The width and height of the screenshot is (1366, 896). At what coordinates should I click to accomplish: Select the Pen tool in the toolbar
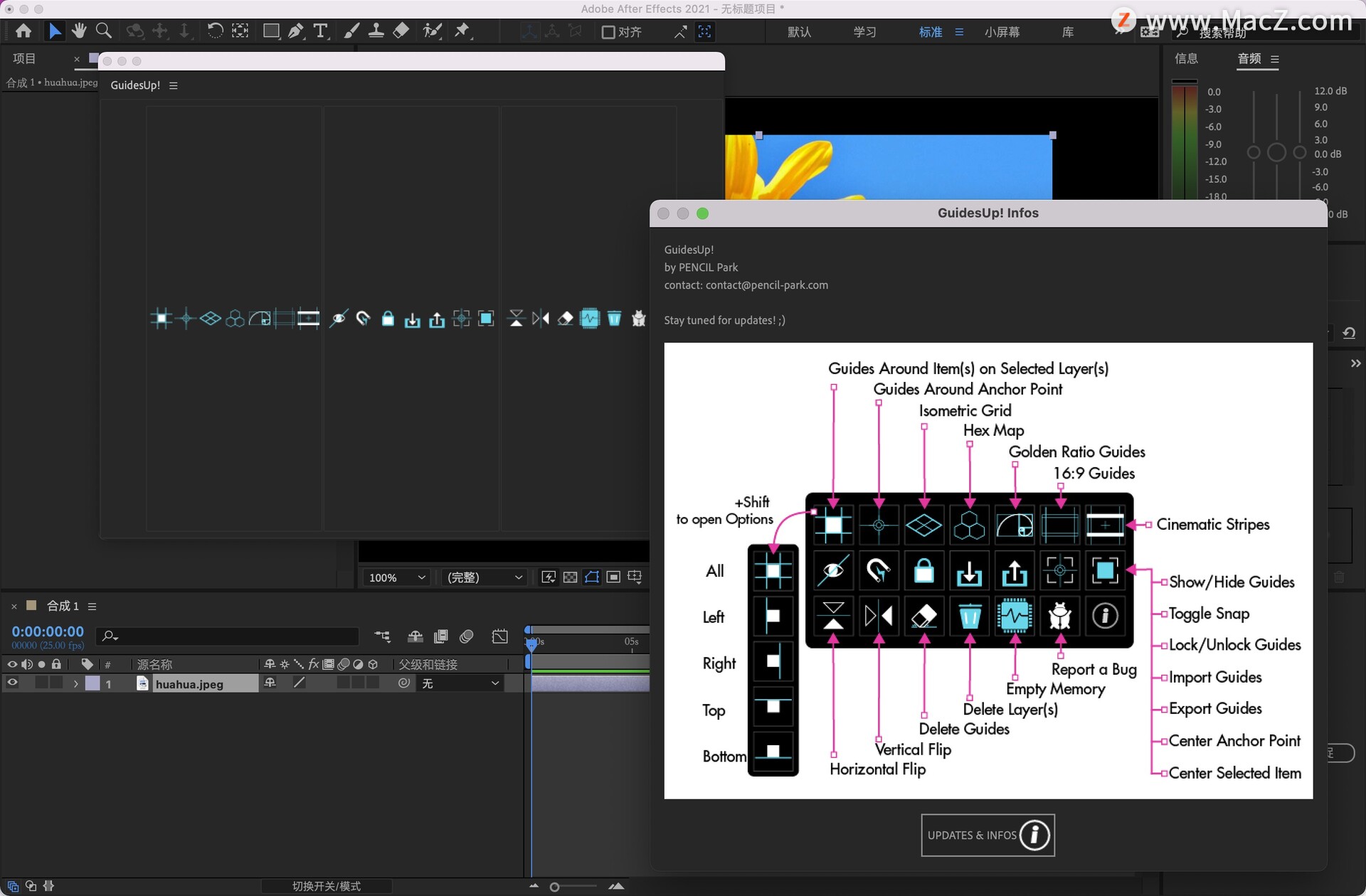coord(295,31)
